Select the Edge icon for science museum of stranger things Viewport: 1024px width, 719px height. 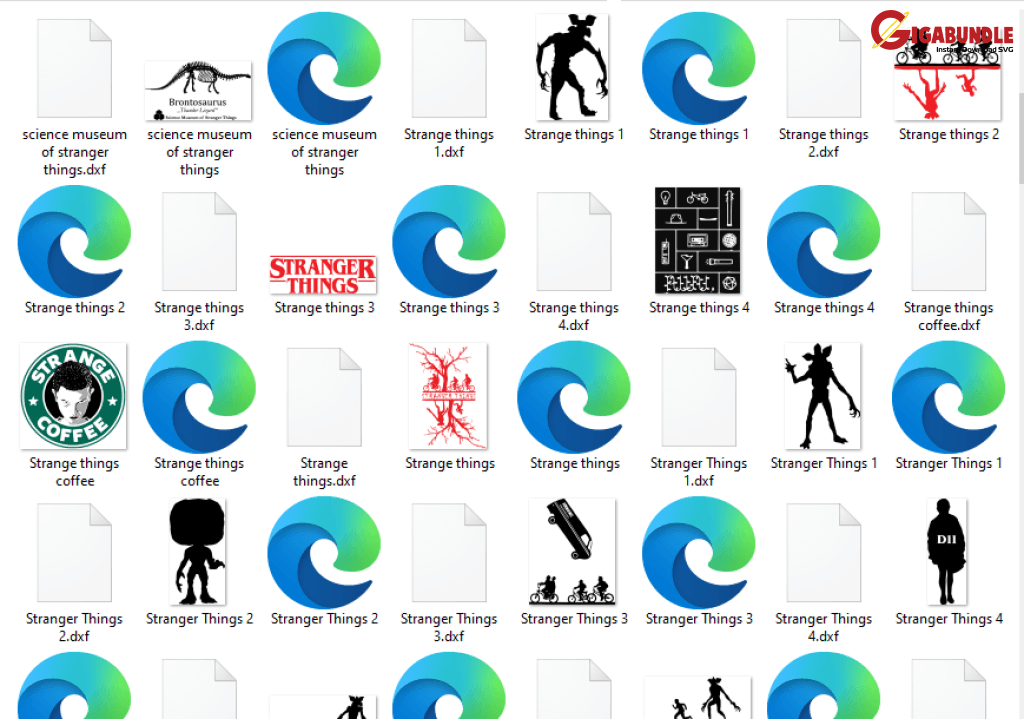click(x=324, y=68)
